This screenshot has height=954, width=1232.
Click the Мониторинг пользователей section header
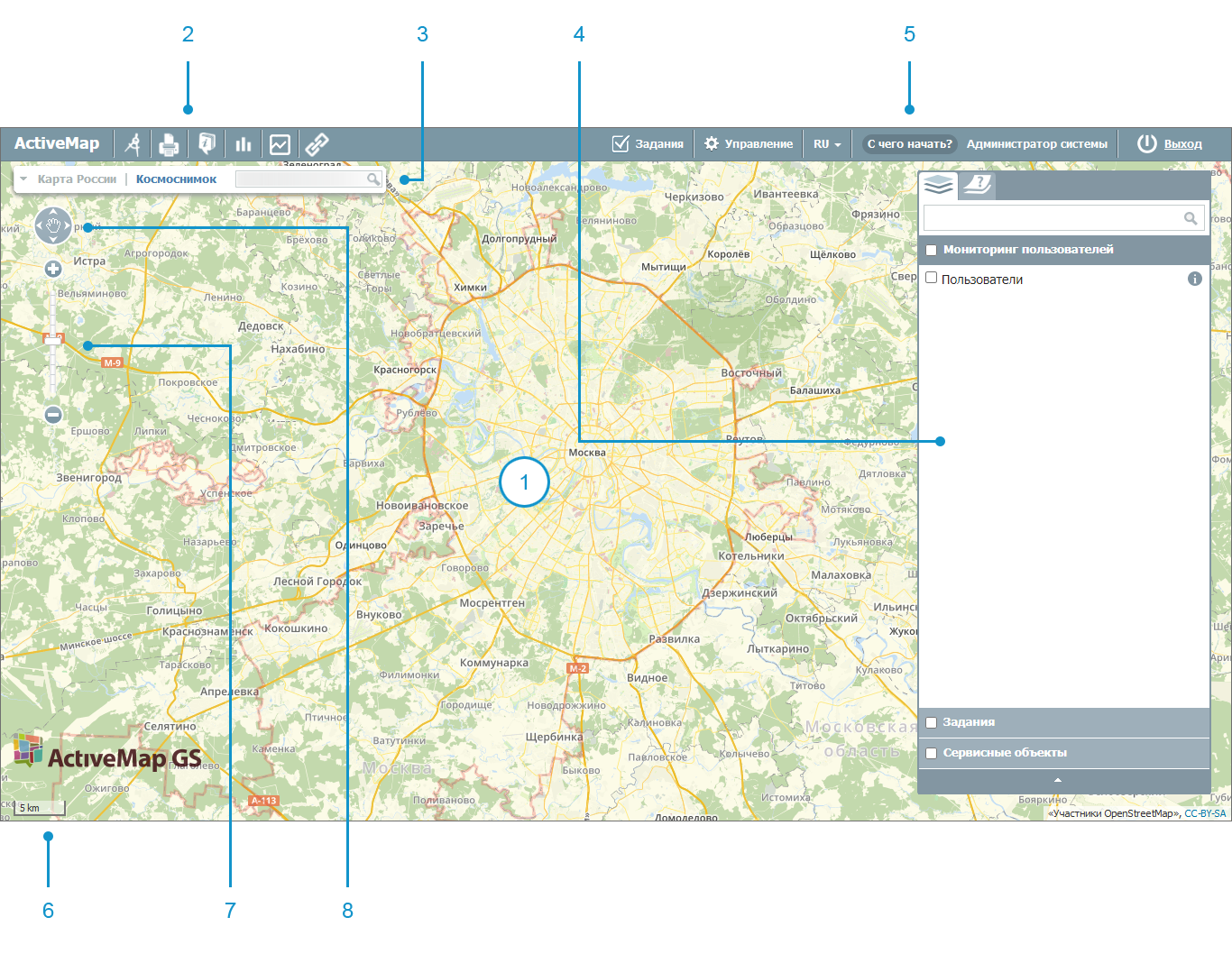[x=1064, y=250]
